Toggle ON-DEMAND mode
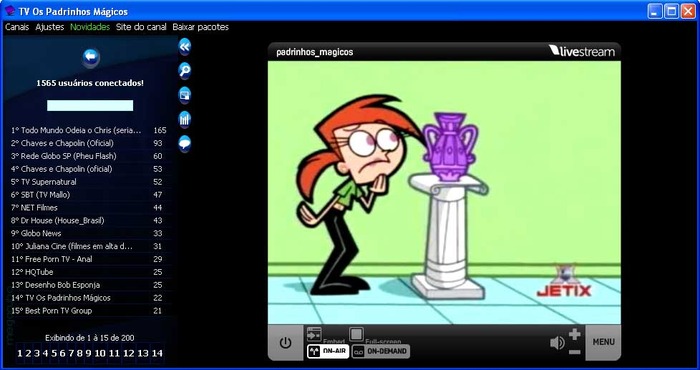 pyautogui.click(x=381, y=351)
